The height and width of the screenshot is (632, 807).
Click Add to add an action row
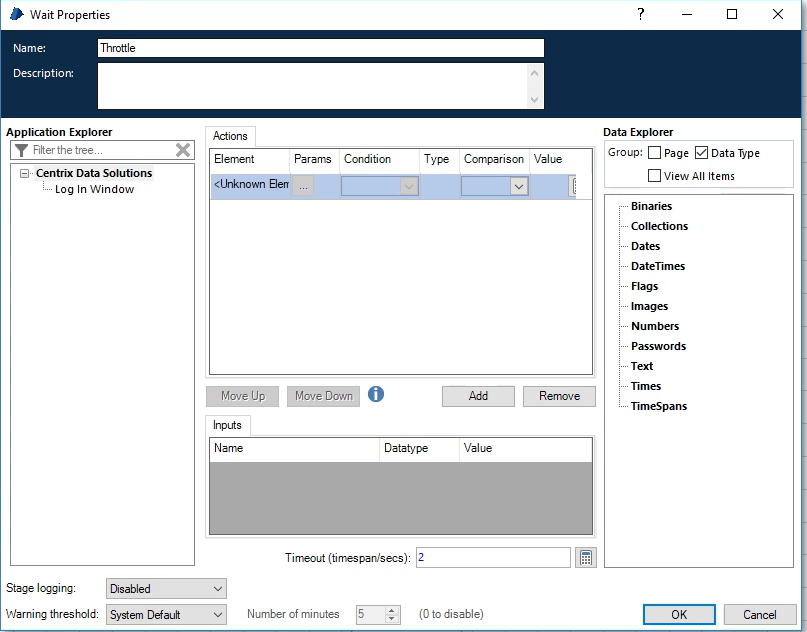pyautogui.click(x=478, y=396)
